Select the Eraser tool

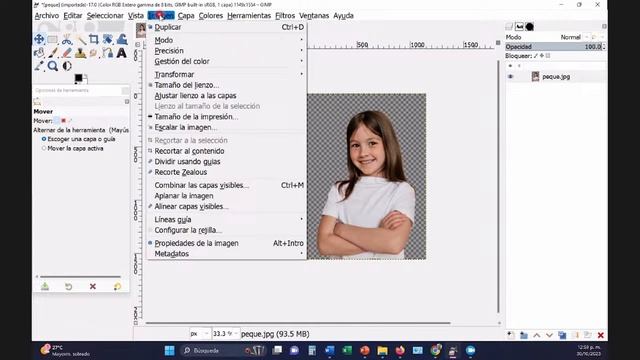(67, 53)
